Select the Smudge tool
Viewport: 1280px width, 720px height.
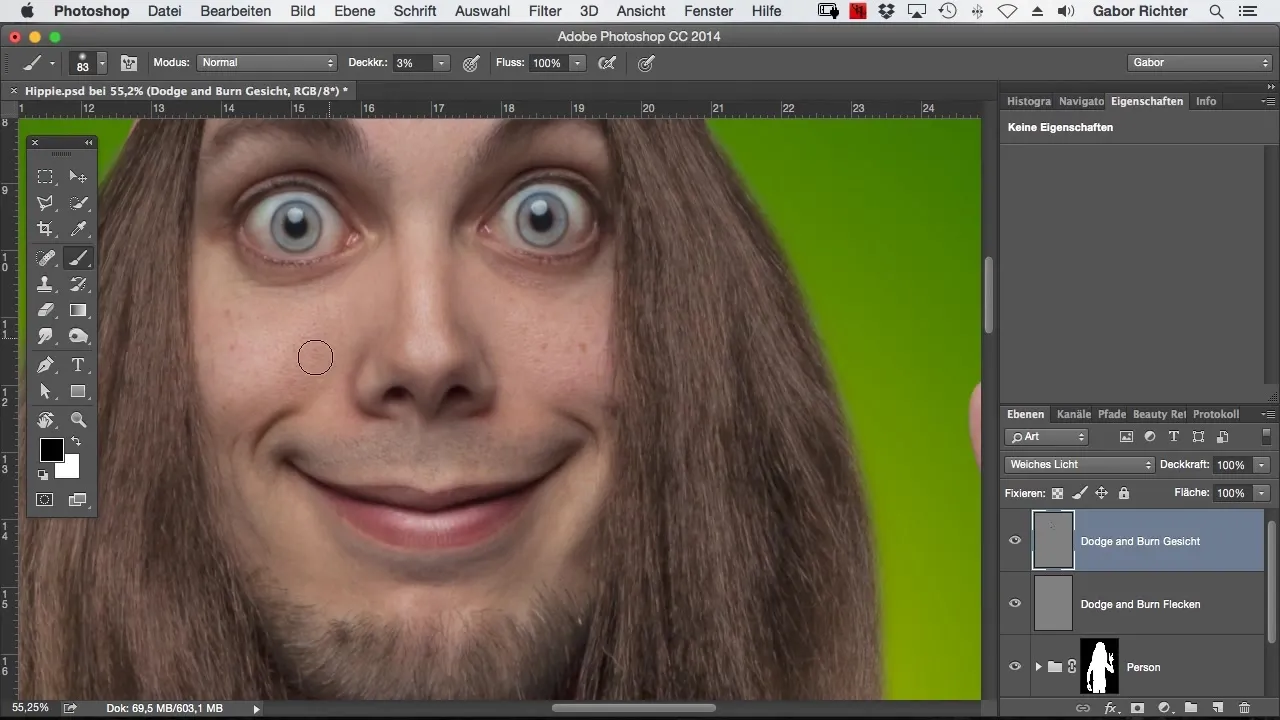point(45,337)
